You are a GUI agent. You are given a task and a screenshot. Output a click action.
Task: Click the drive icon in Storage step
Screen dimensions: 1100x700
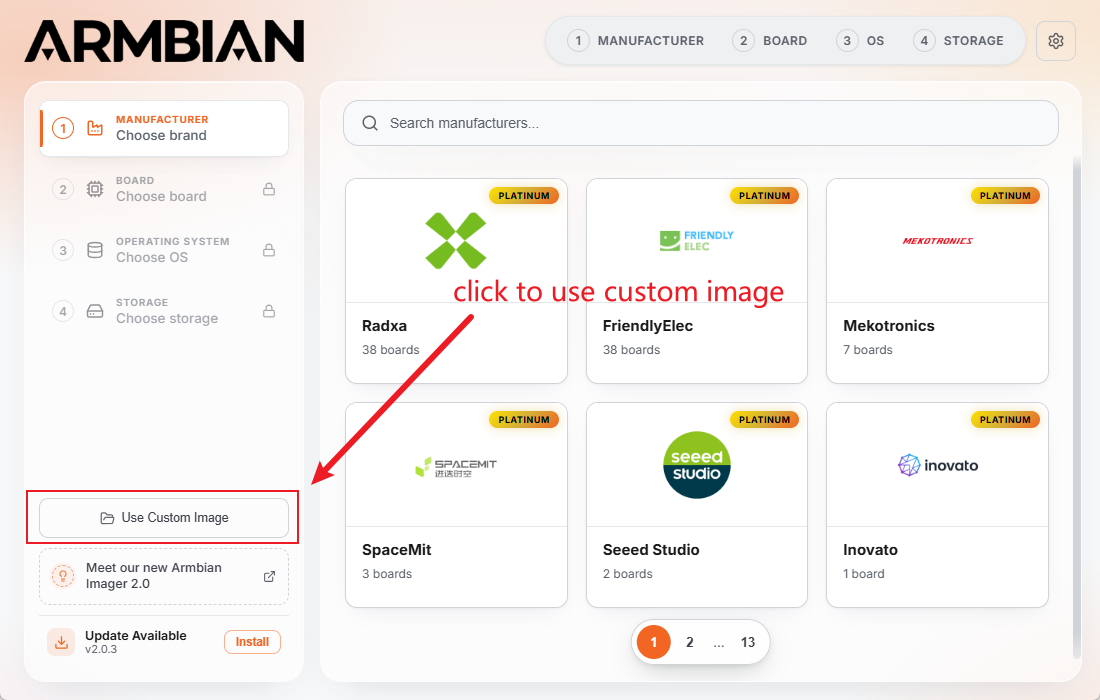pyautogui.click(x=95, y=311)
